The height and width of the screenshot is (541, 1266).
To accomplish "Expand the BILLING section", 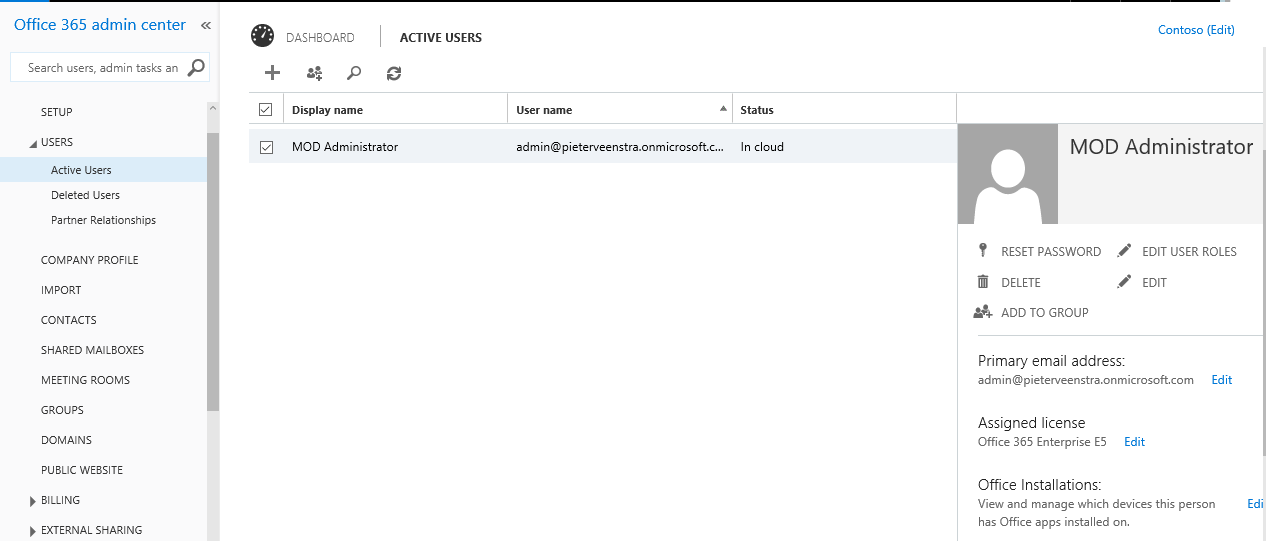I will point(33,500).
